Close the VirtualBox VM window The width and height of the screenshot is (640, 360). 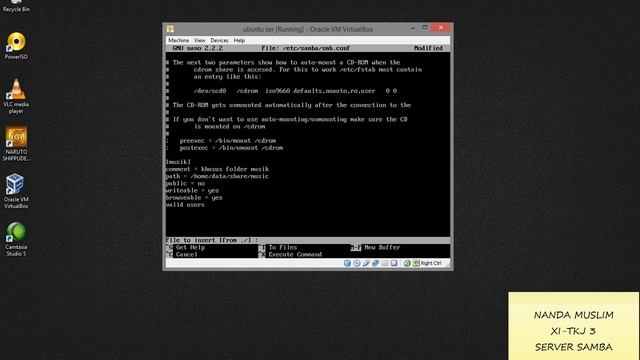pos(441,28)
